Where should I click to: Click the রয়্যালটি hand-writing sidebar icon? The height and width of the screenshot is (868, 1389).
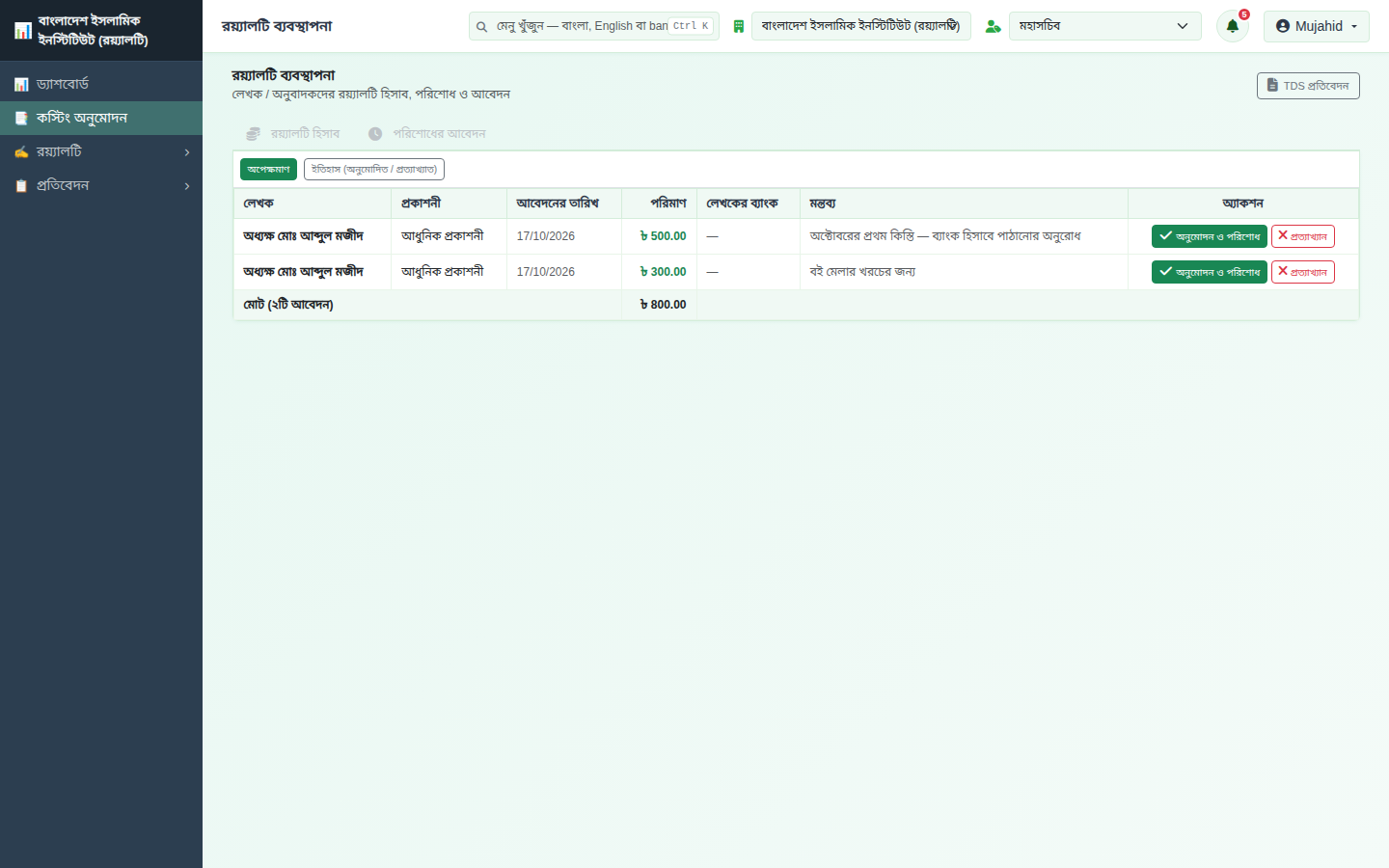point(21,152)
